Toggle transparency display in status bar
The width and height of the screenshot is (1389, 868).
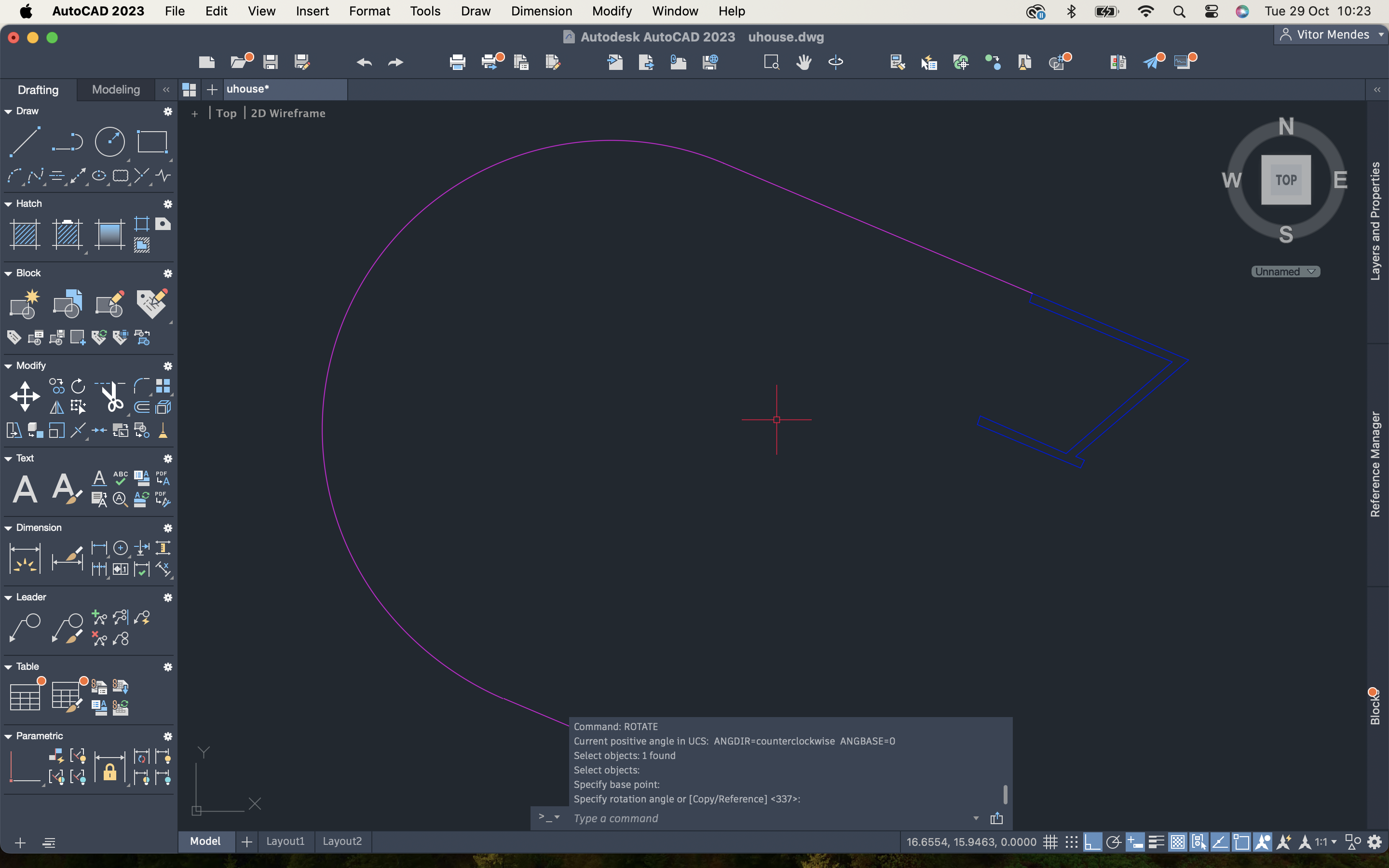pos(1177,842)
